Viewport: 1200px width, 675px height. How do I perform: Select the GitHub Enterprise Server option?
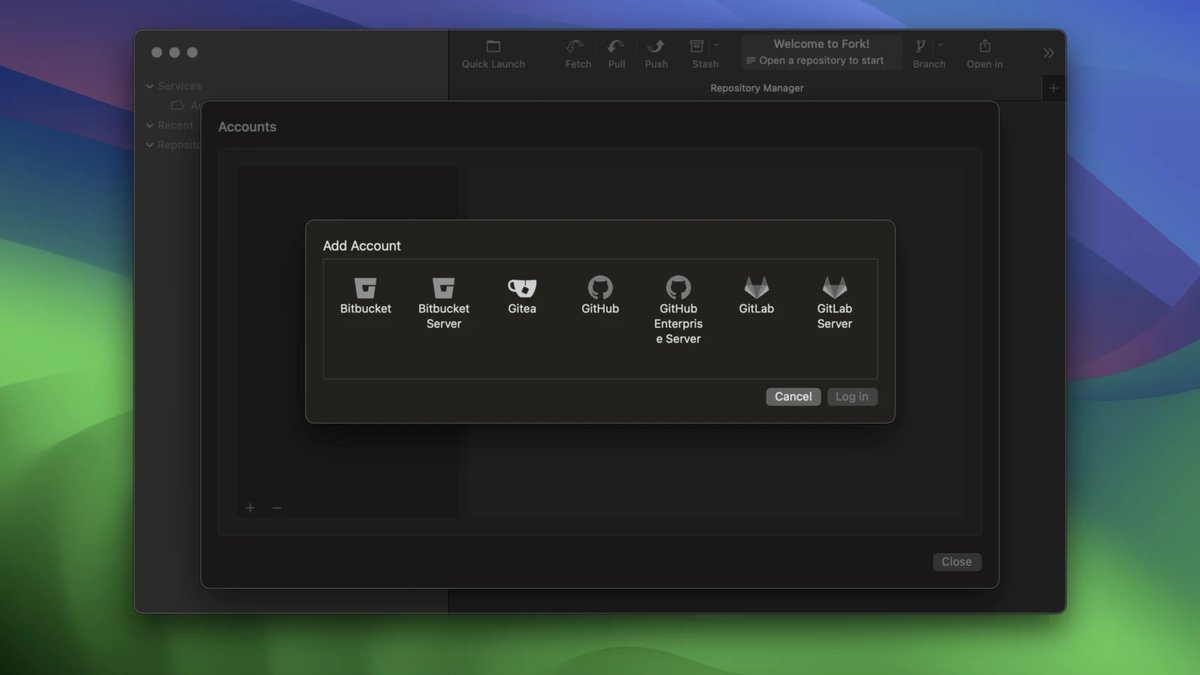point(678,293)
